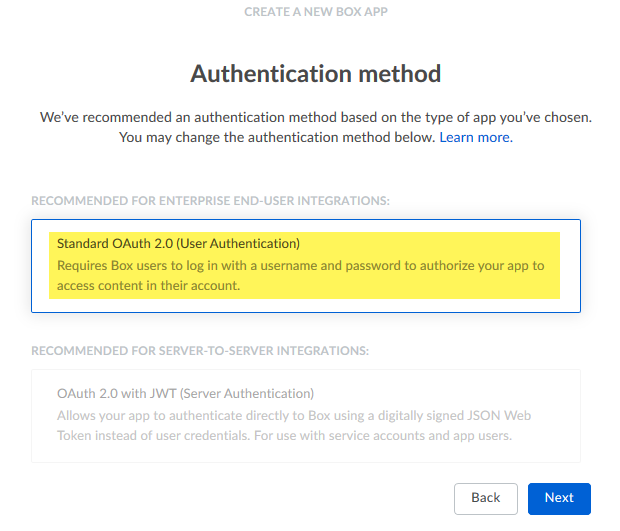Click the Enterprise End-User Integrations section label
Screen dimensions: 620x531
[210, 201]
